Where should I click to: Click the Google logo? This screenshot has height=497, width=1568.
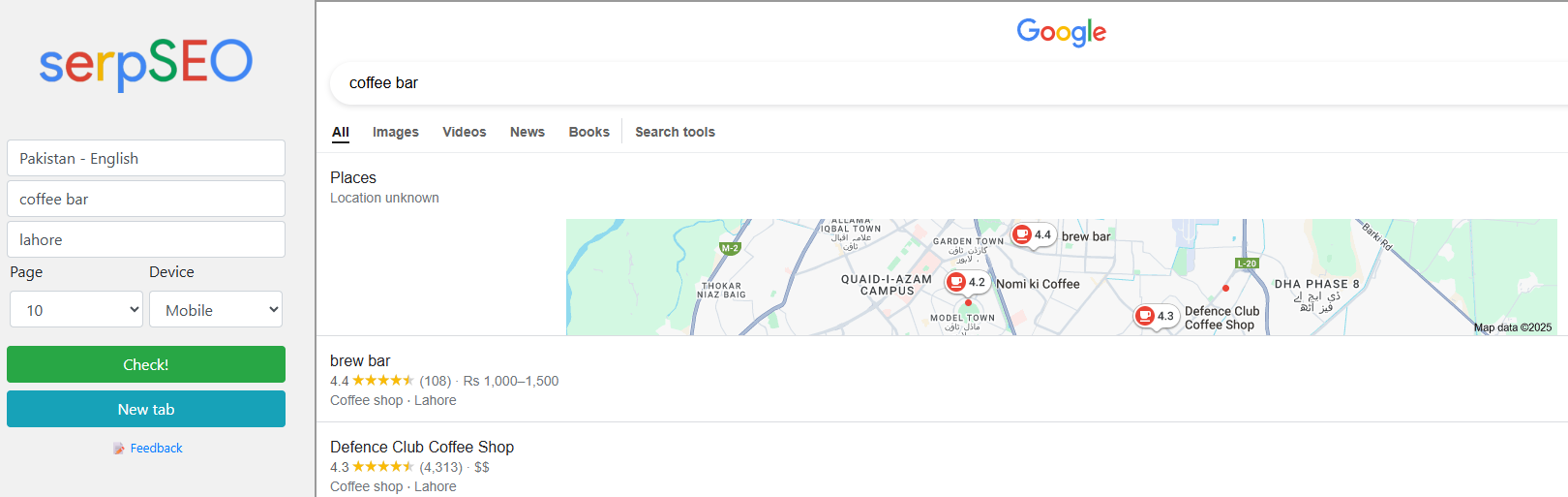(1061, 32)
